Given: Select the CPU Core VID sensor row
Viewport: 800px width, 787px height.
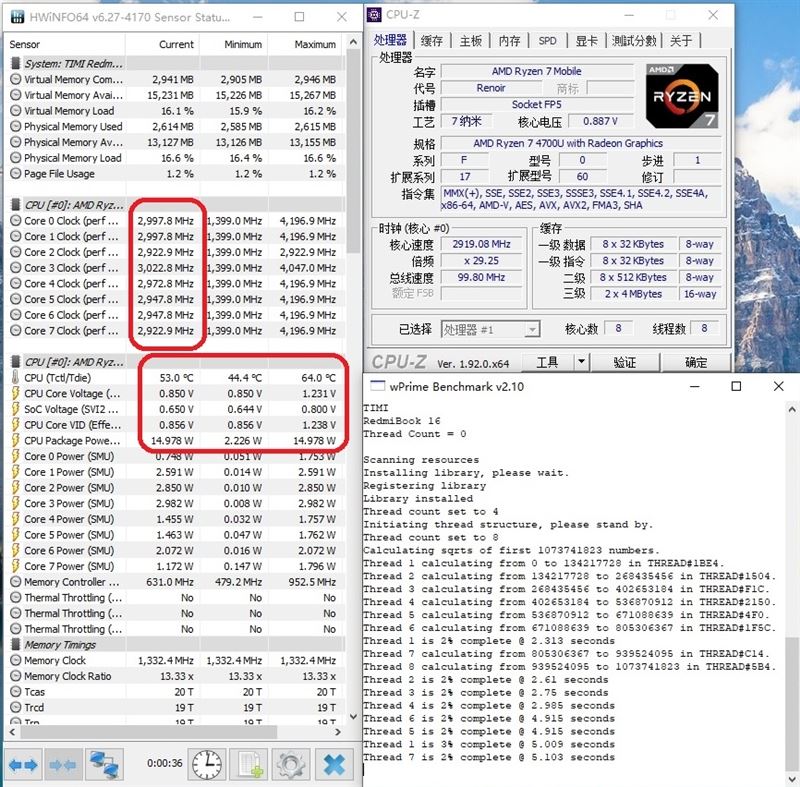Looking at the screenshot, I should (x=174, y=424).
